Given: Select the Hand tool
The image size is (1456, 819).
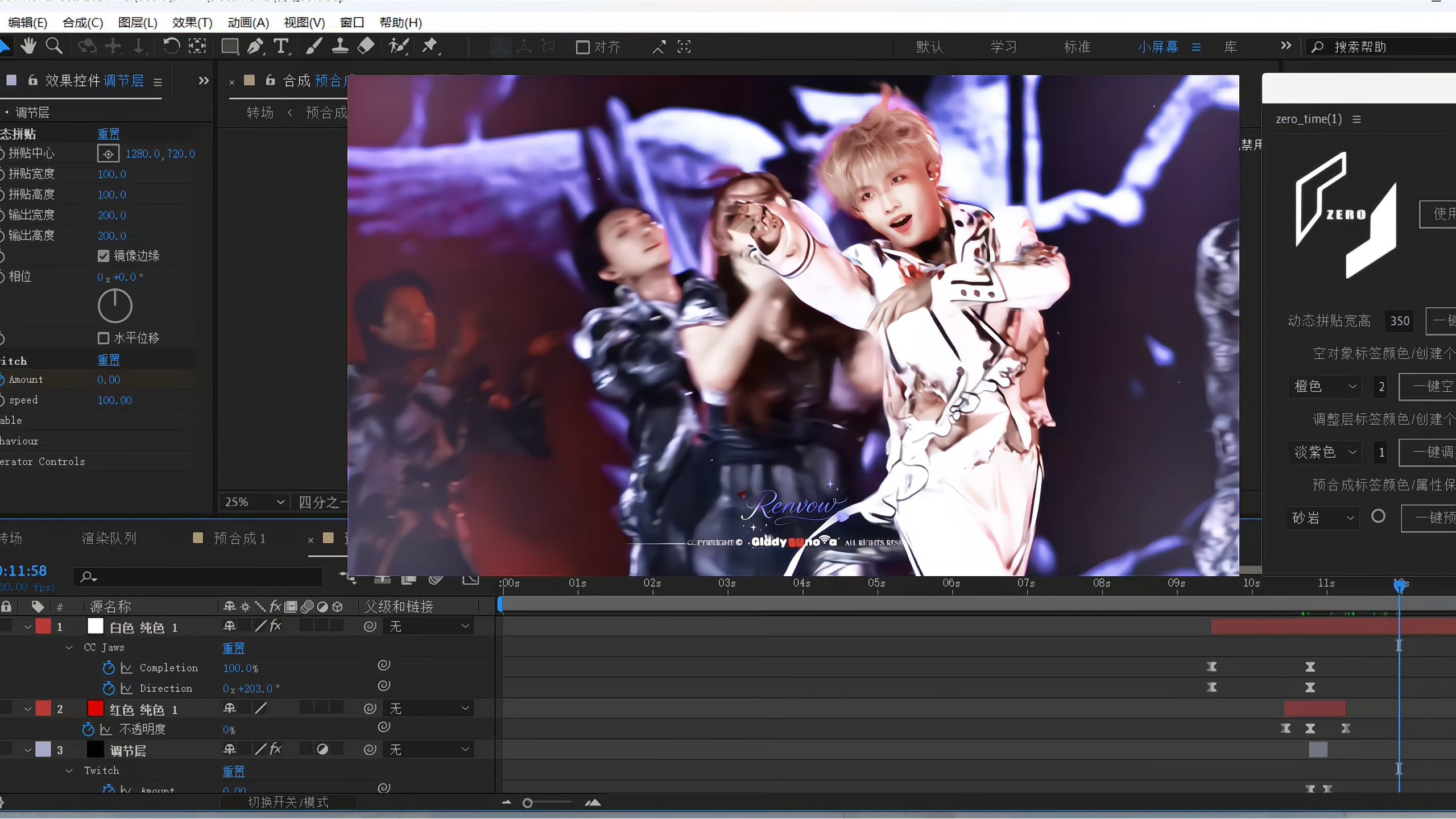Looking at the screenshot, I should click(x=28, y=46).
